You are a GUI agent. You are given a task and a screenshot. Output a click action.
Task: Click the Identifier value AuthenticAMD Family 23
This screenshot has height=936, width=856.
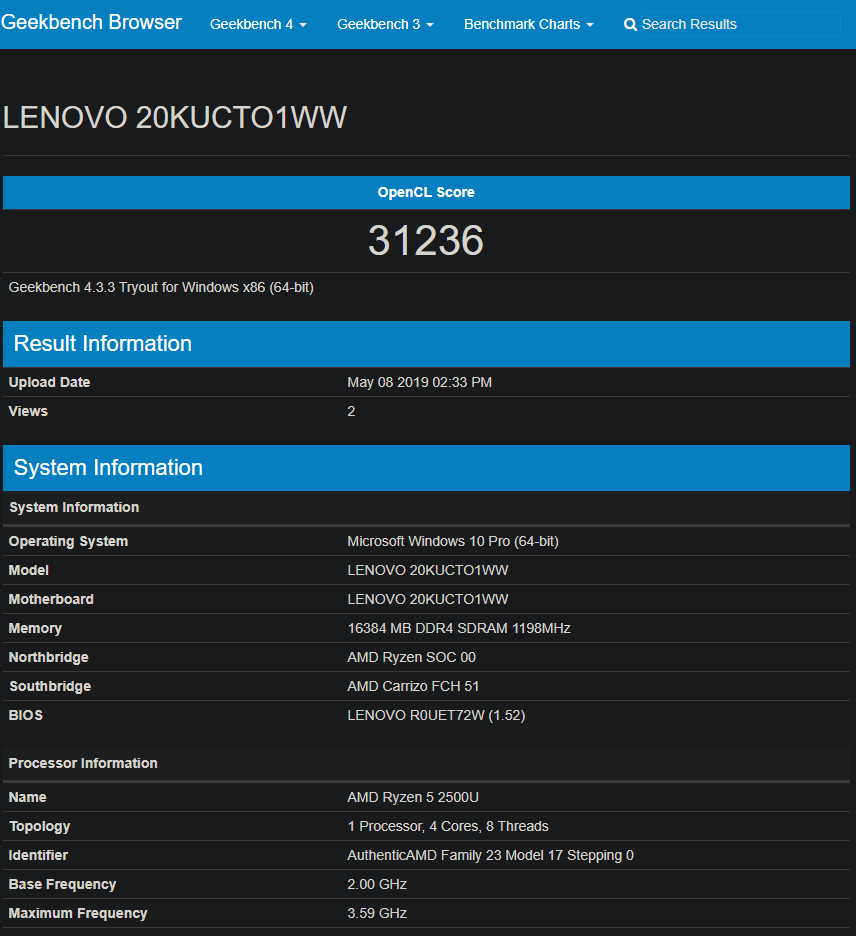pos(491,855)
